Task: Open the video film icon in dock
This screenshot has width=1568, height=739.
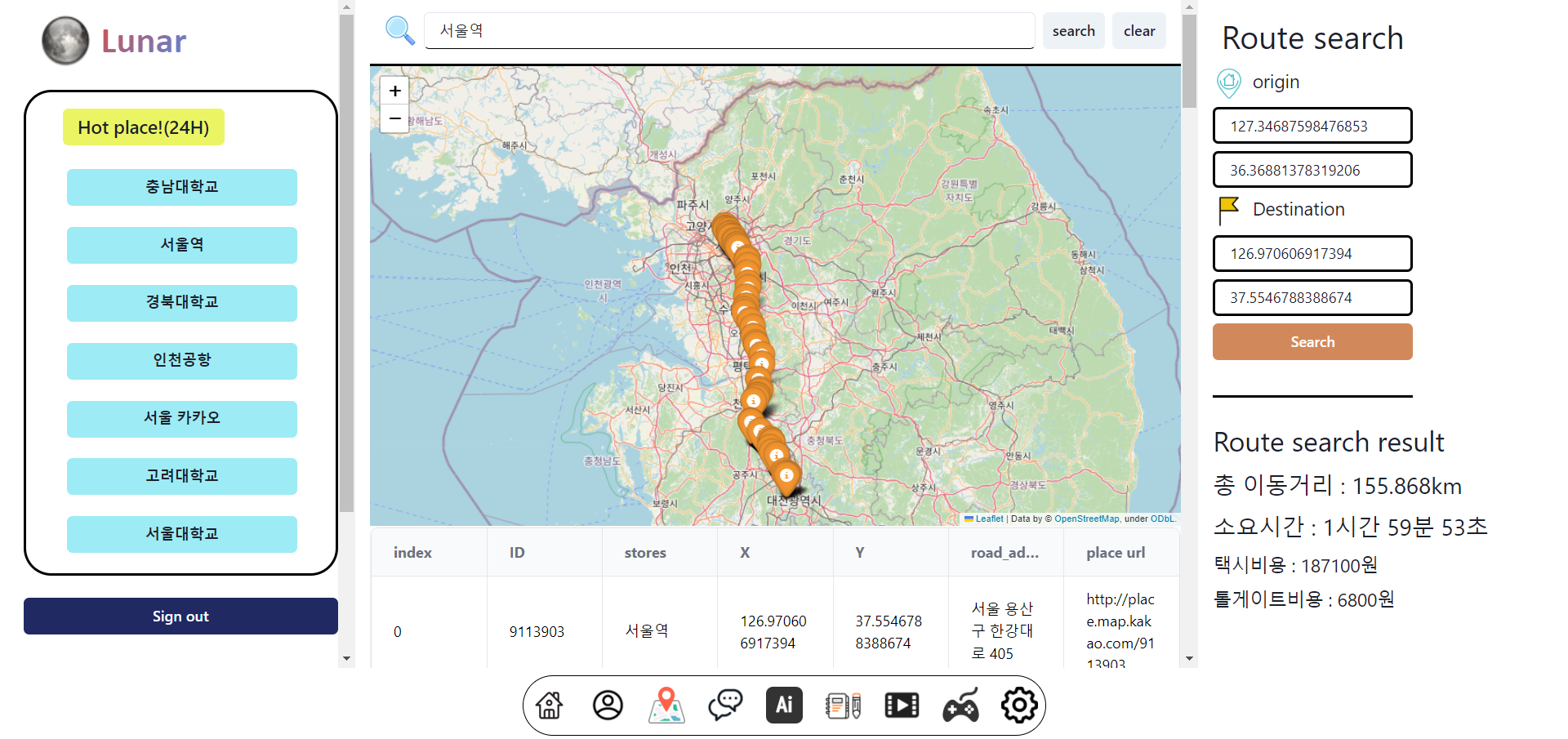Action: point(902,705)
